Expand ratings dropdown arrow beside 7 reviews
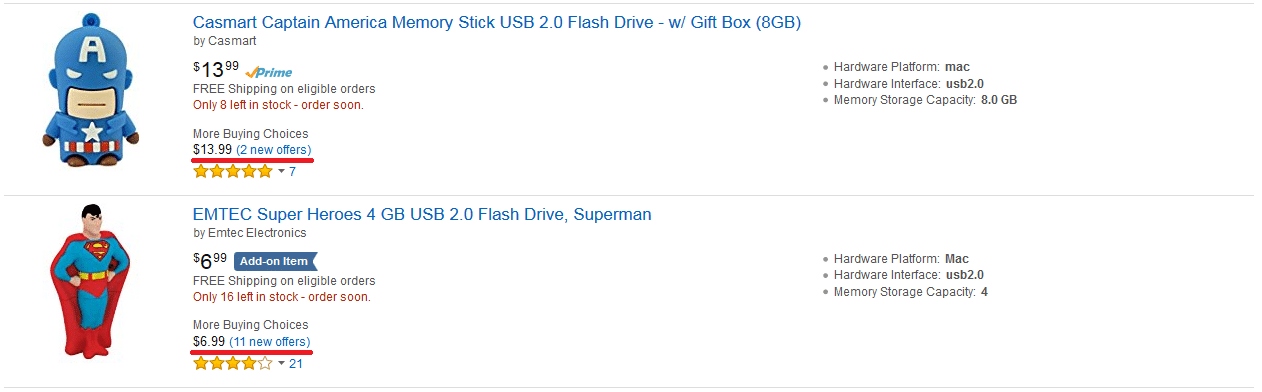 [281, 172]
